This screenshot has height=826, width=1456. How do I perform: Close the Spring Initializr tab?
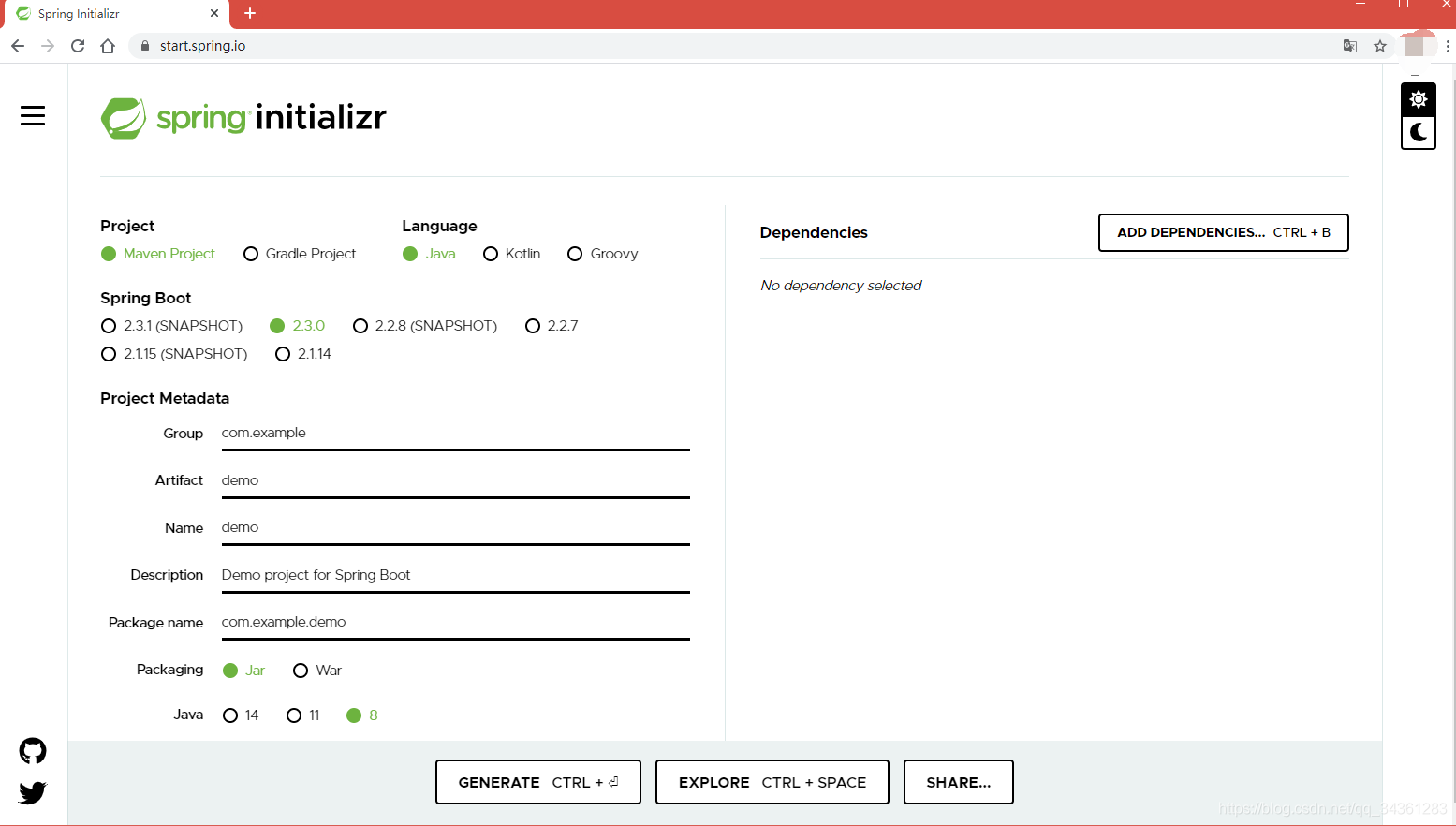coord(214,13)
